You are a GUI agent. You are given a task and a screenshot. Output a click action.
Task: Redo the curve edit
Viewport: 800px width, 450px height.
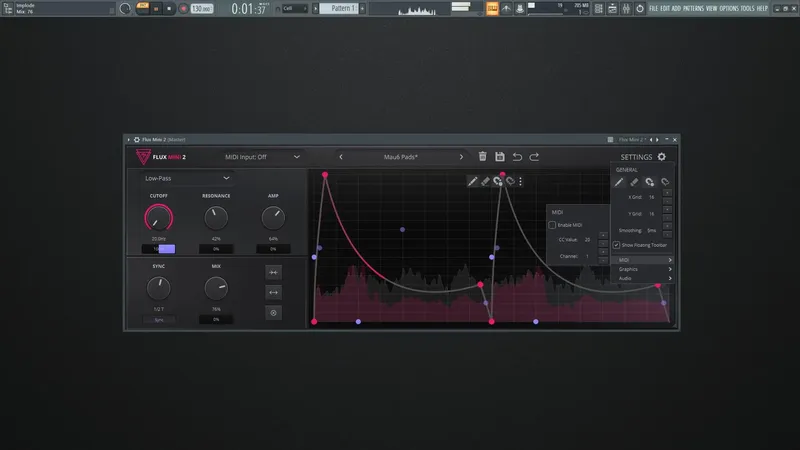[x=534, y=157]
